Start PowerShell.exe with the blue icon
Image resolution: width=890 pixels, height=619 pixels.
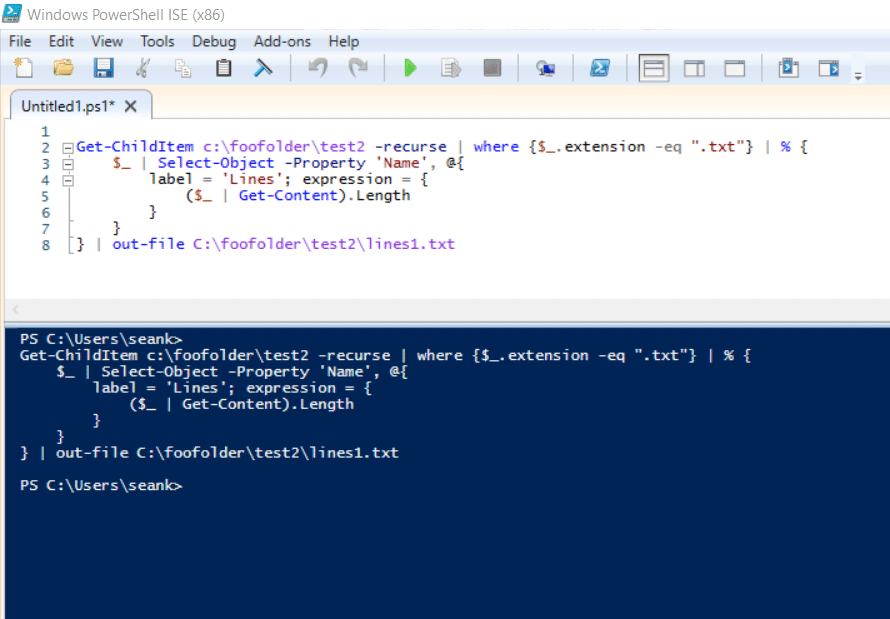click(x=600, y=68)
